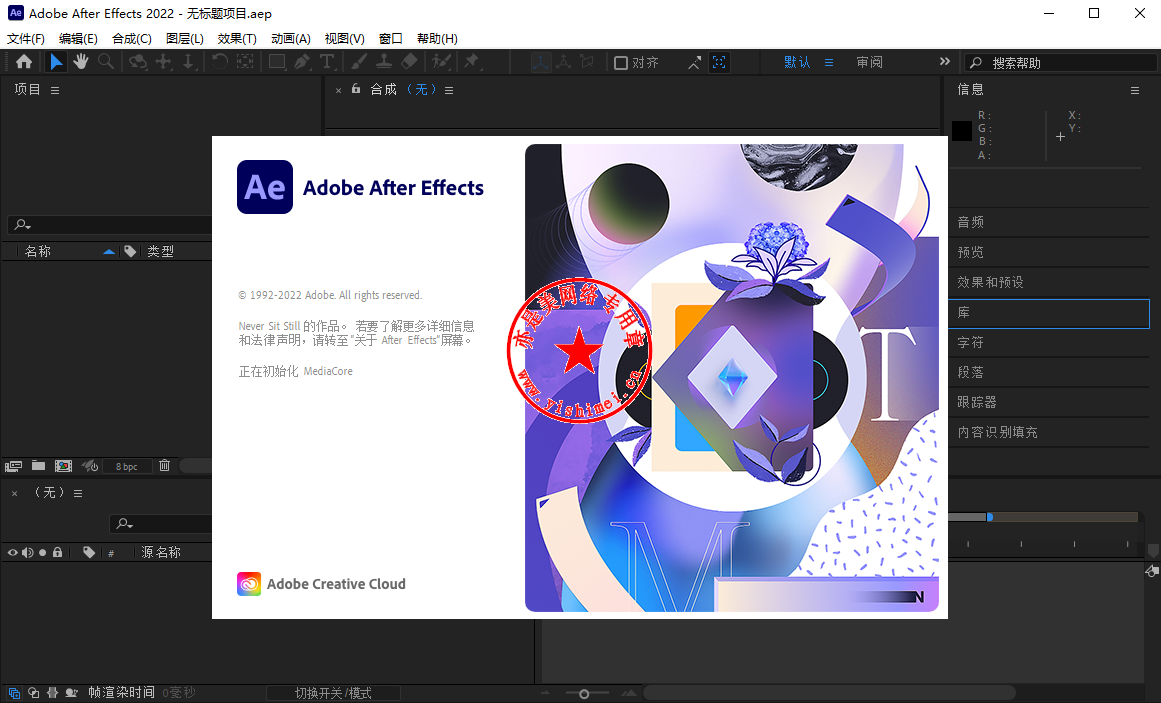Select the Clone Stamp tool
This screenshot has width=1161, height=703.
click(384, 62)
